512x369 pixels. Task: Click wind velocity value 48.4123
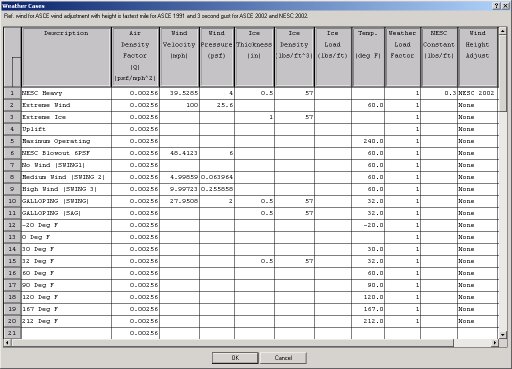click(x=179, y=153)
